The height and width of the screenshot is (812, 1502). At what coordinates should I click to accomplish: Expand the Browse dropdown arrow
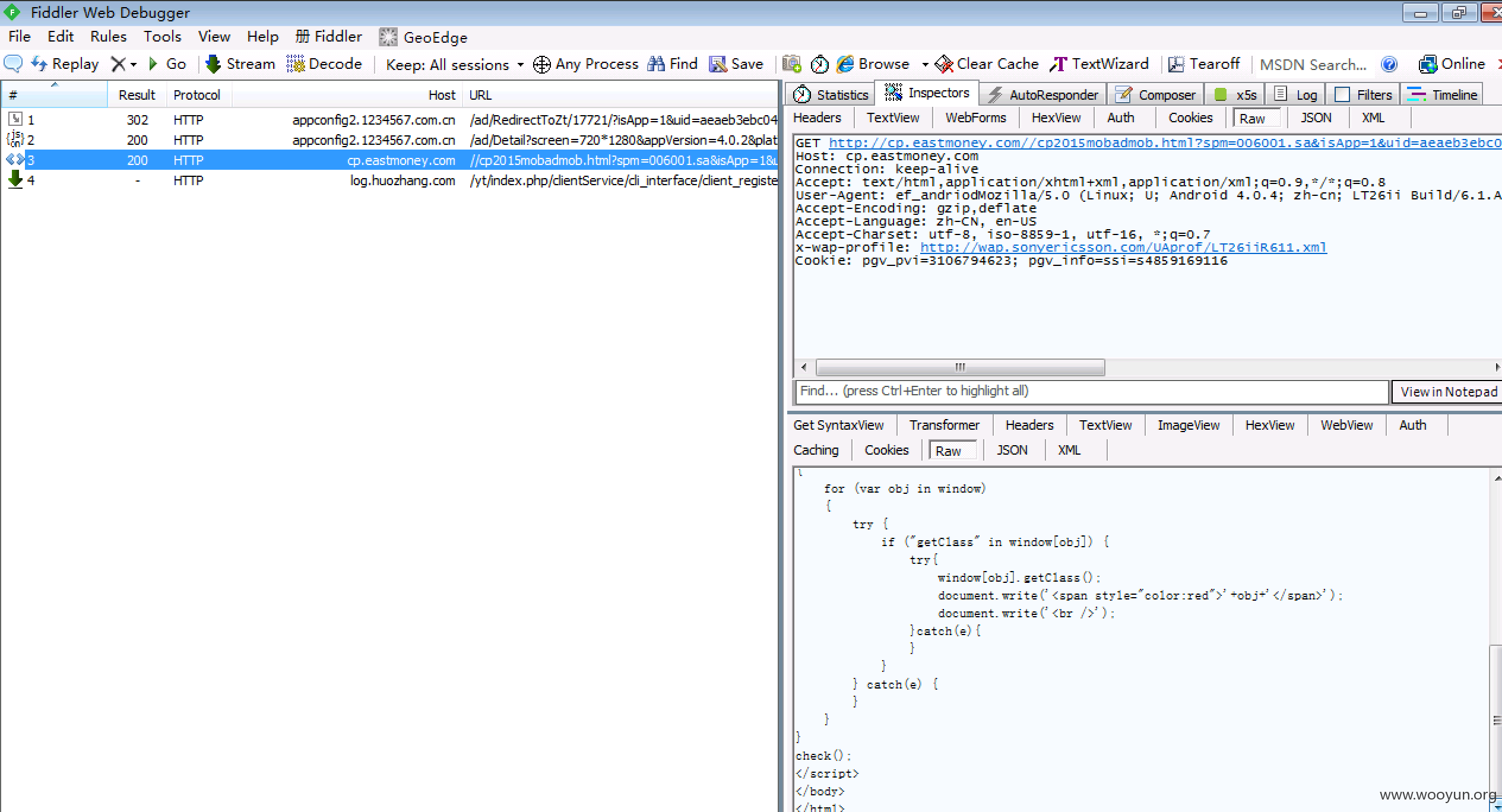click(925, 64)
